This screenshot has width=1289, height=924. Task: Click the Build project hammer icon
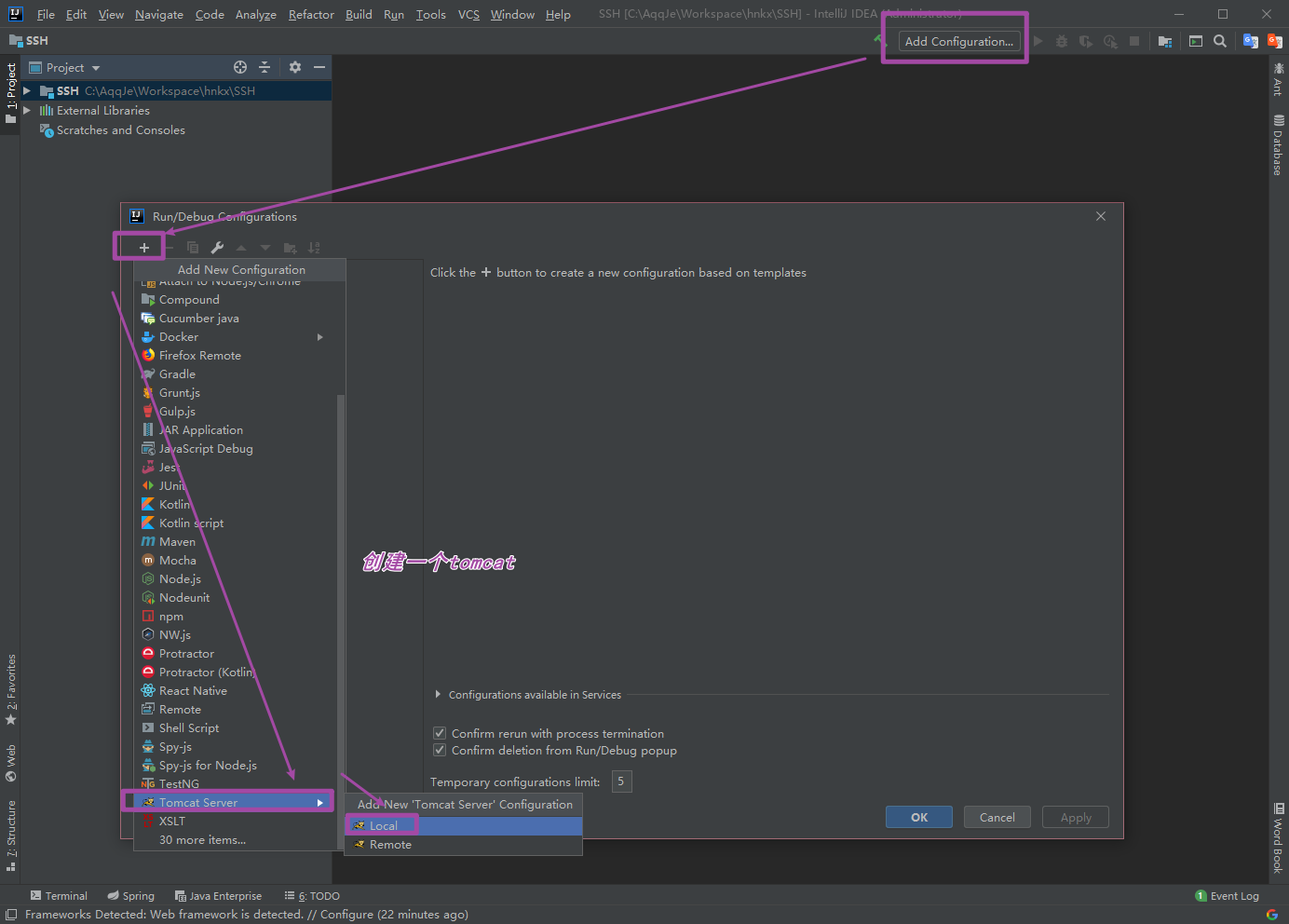(x=879, y=40)
